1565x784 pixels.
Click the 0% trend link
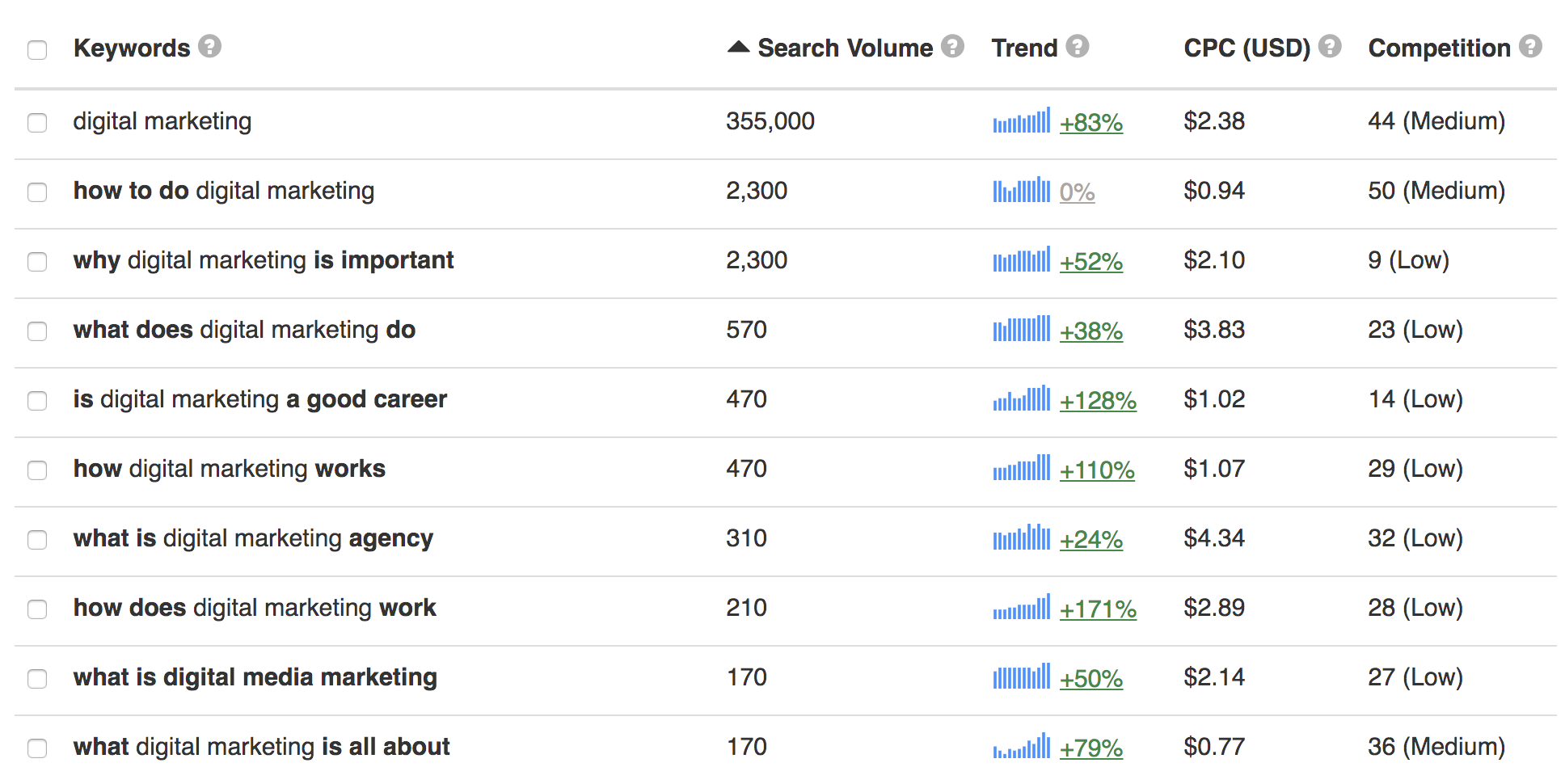[x=1077, y=192]
